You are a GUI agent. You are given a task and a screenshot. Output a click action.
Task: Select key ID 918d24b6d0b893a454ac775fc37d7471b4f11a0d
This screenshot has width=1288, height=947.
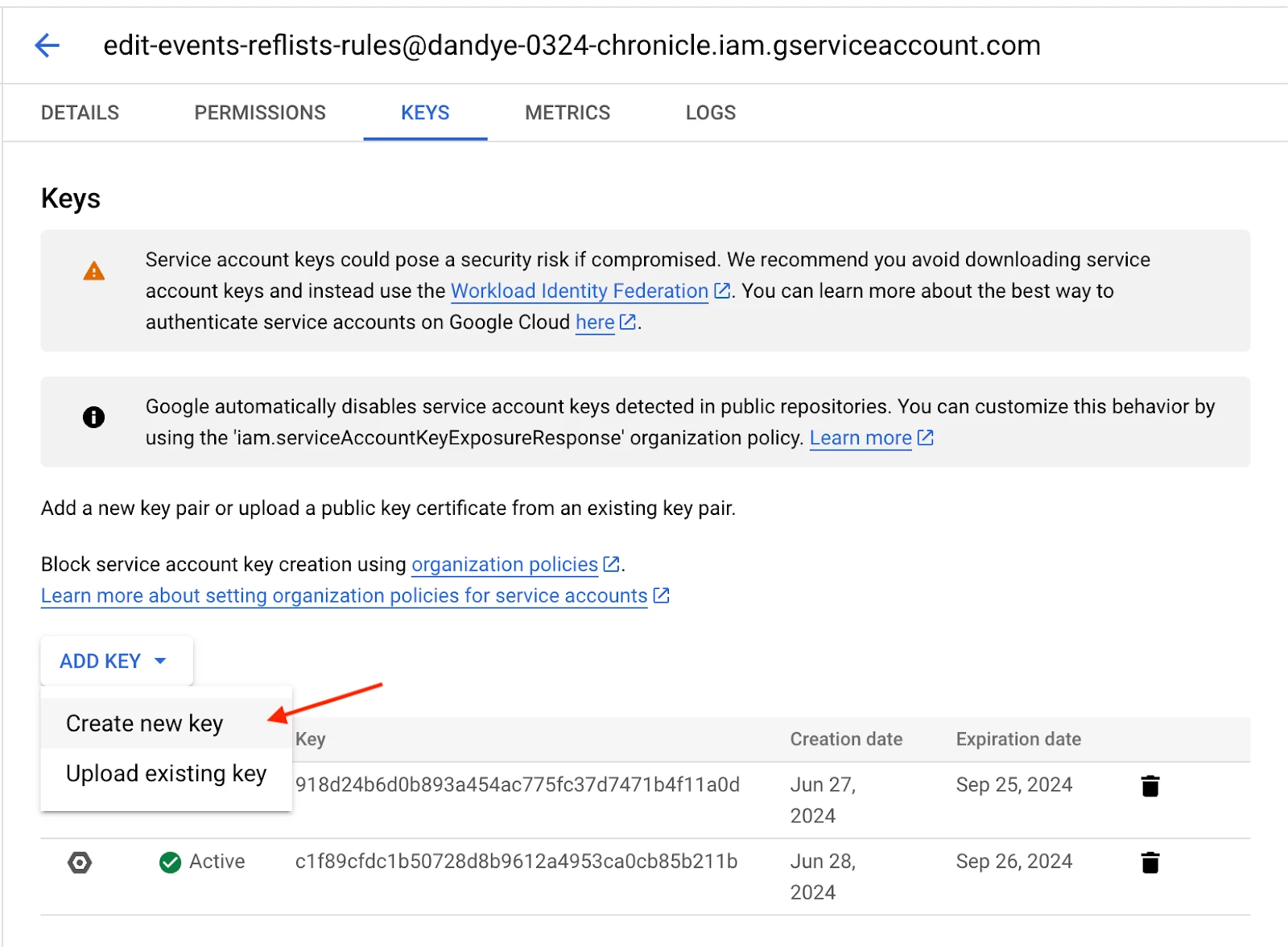(x=518, y=784)
